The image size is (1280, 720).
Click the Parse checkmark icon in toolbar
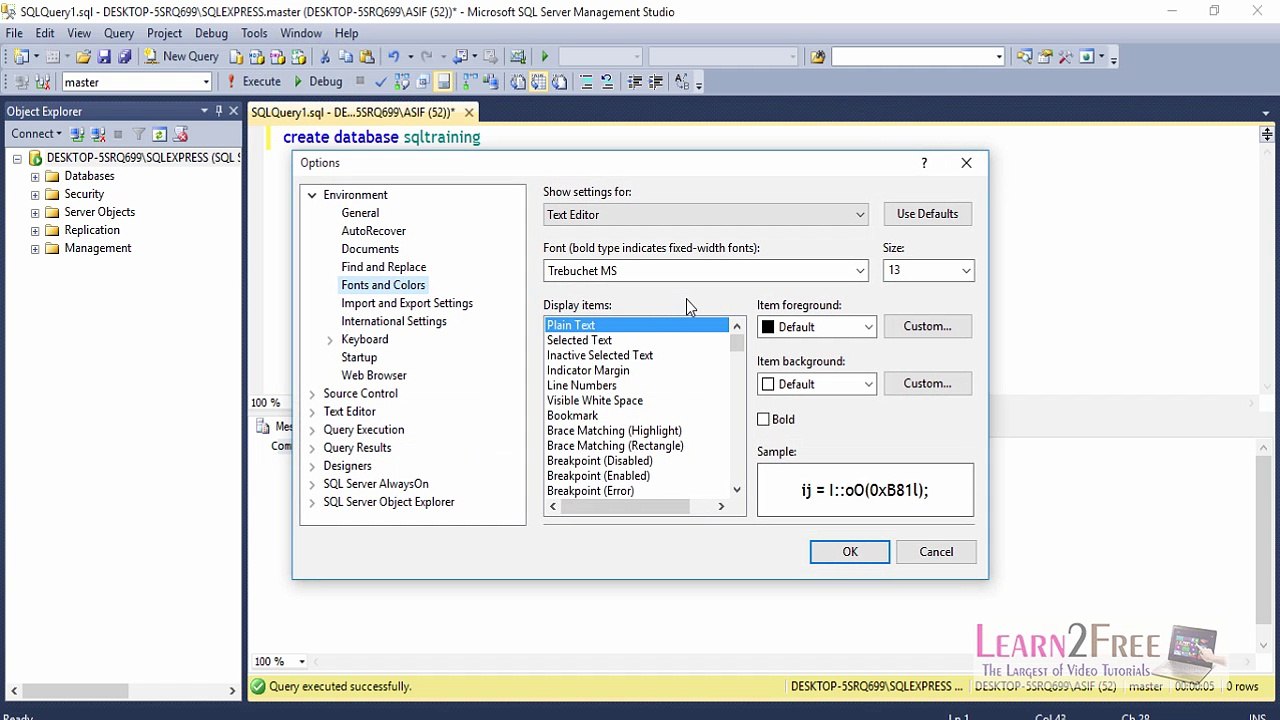(380, 82)
